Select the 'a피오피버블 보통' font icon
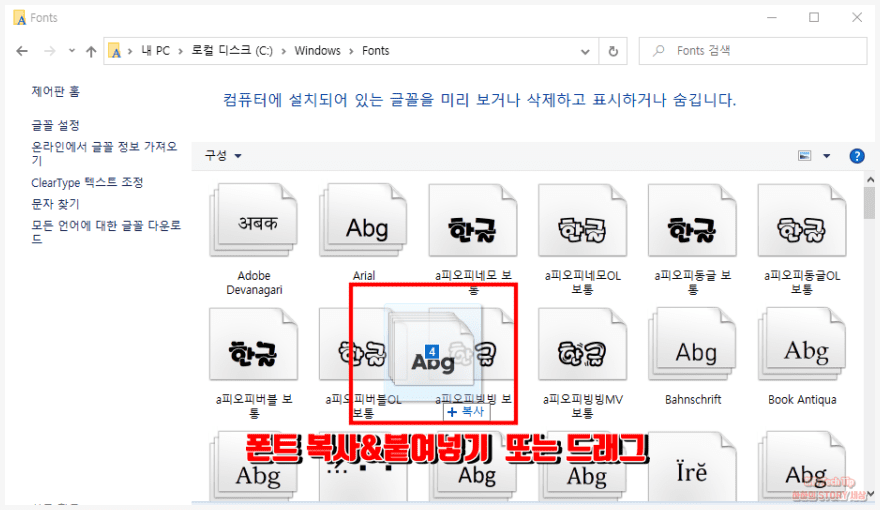 coord(254,344)
